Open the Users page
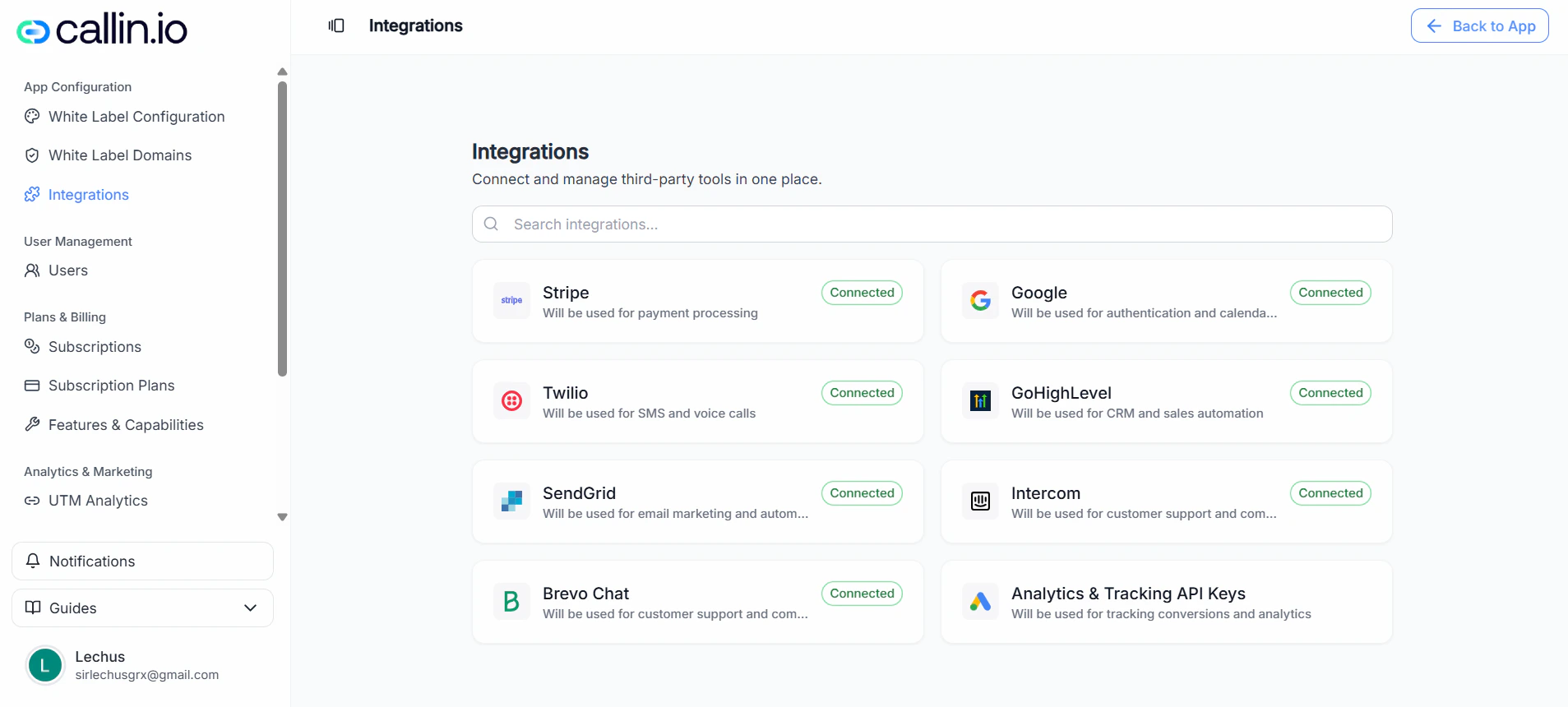The height and width of the screenshot is (707, 1568). (x=68, y=270)
